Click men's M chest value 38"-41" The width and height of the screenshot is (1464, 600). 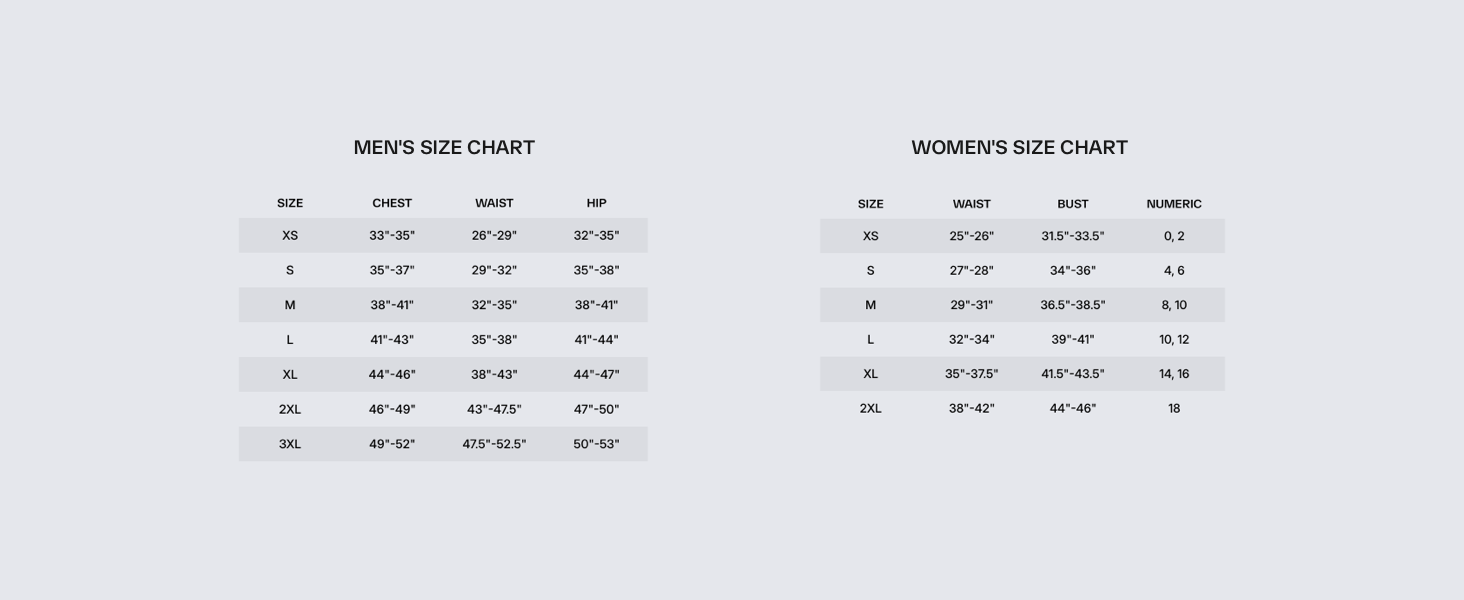click(x=392, y=305)
